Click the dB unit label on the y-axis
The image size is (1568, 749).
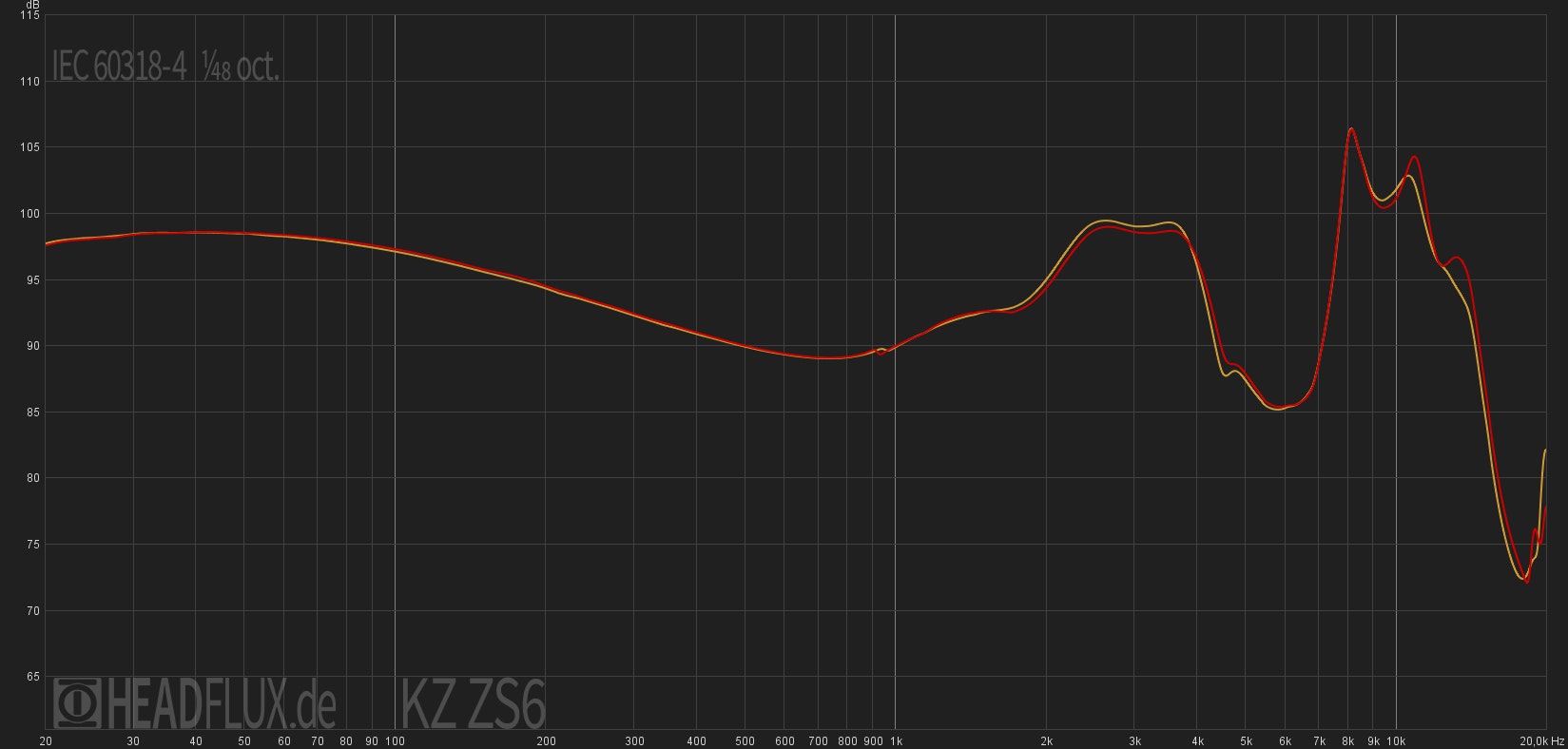pos(33,5)
